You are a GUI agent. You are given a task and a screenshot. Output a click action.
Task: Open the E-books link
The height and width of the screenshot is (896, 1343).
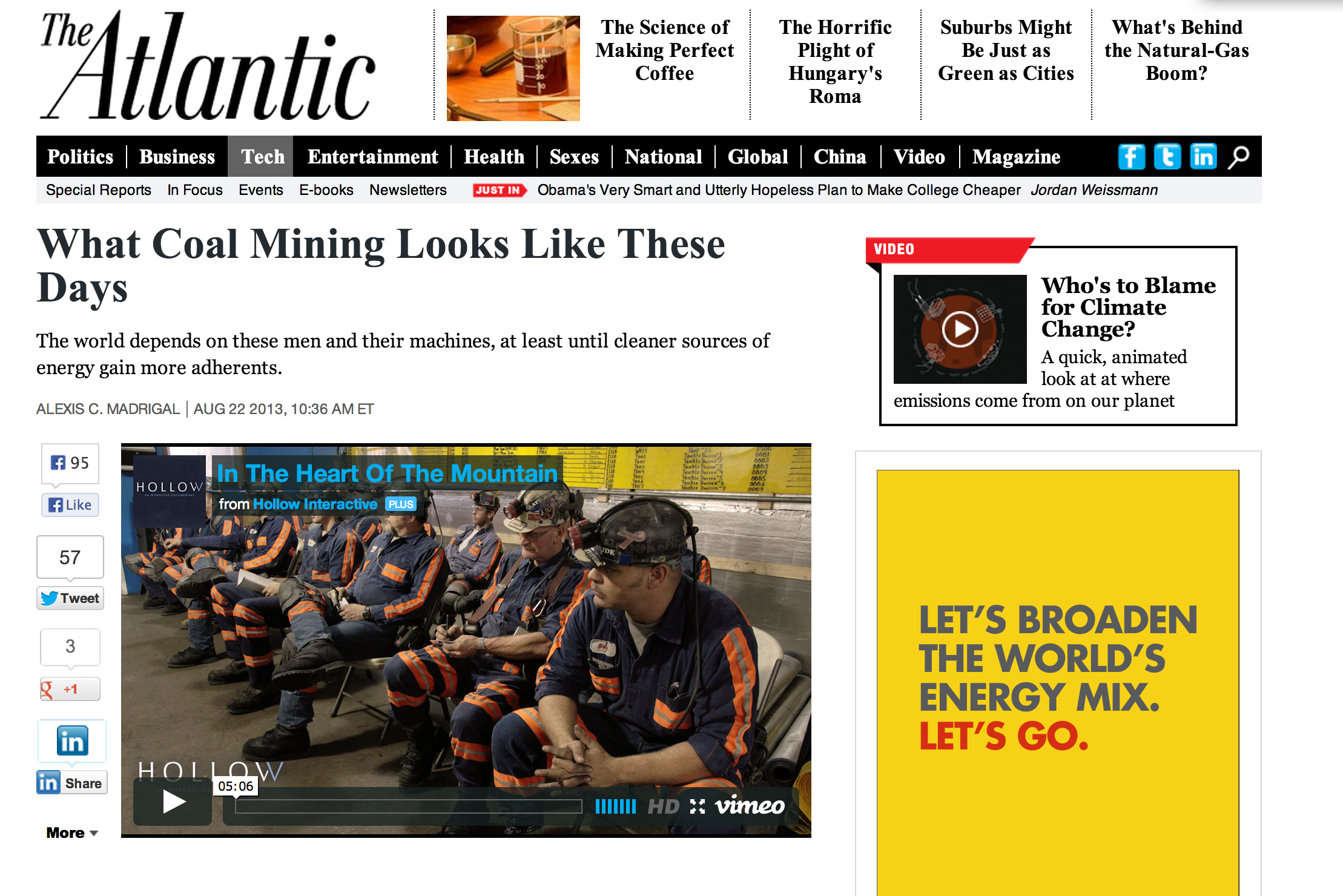pos(326,190)
